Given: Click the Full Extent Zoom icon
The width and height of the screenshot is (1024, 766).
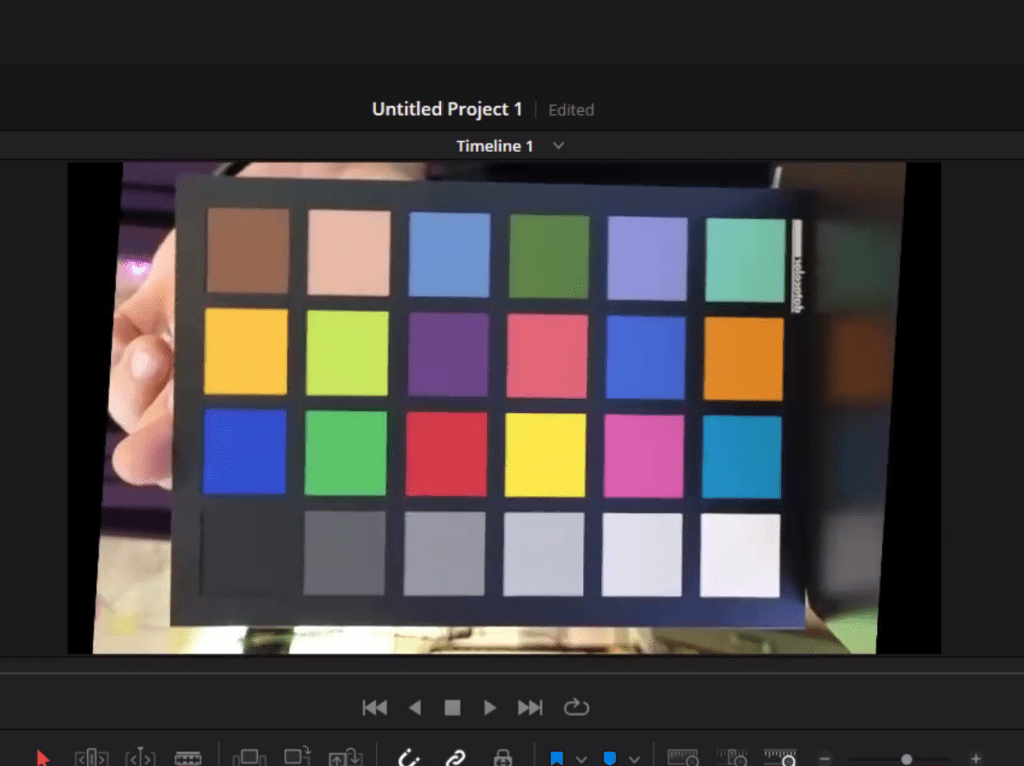Looking at the screenshot, I should click(x=683, y=758).
